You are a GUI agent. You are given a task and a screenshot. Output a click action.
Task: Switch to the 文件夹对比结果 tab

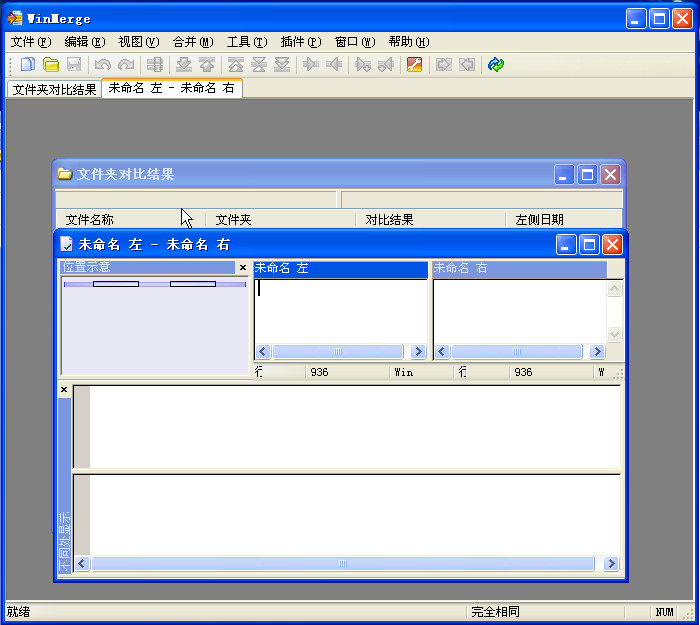[x=54, y=89]
